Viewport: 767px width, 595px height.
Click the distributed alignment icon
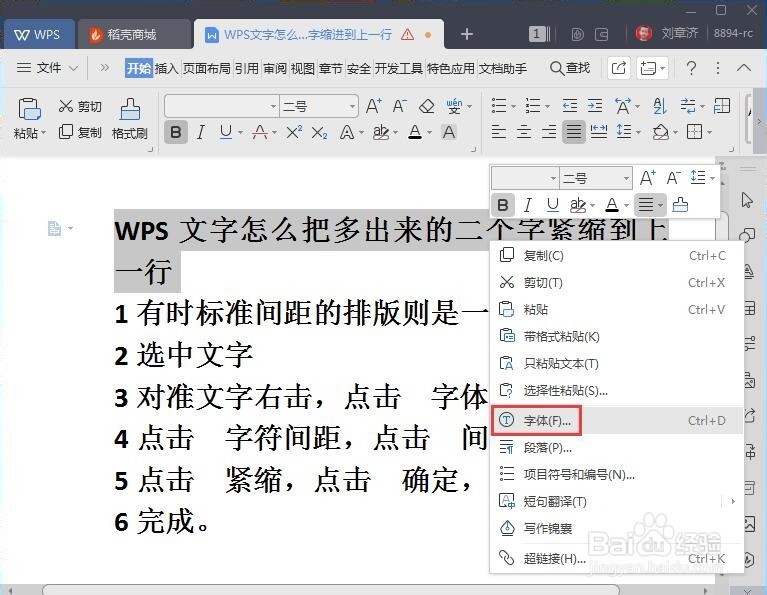click(599, 132)
